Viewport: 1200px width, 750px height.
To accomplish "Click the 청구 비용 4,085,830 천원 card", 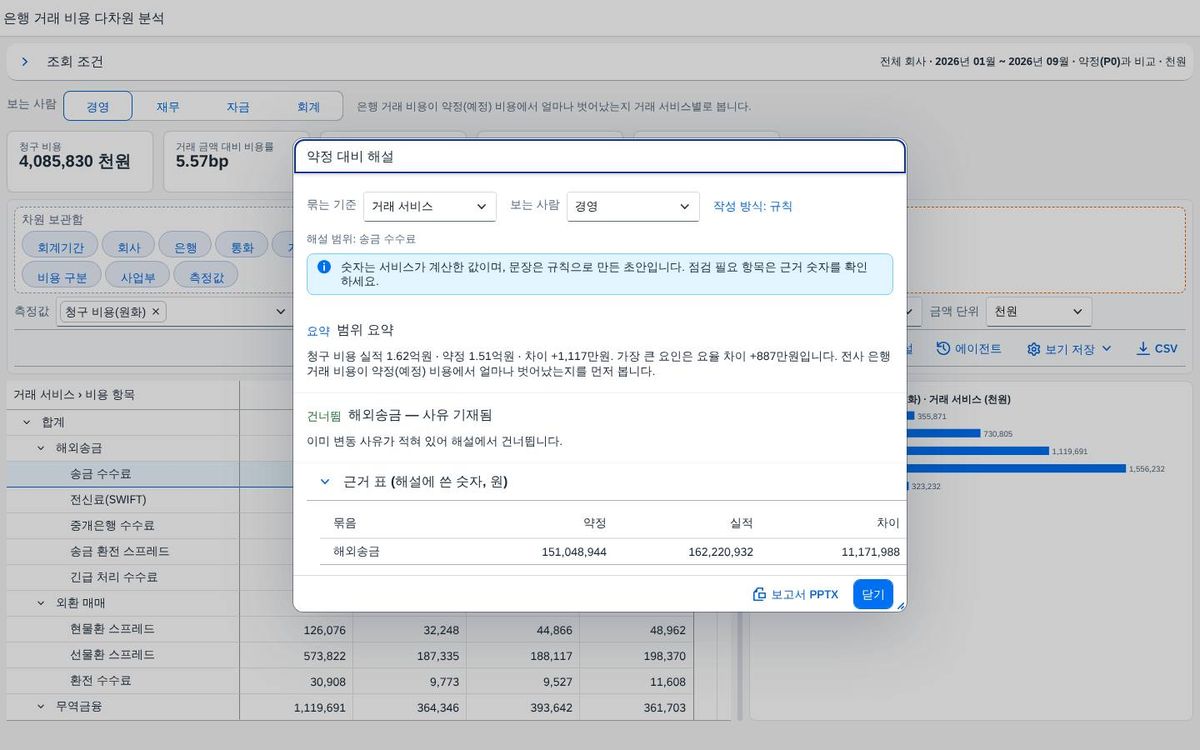I will point(80,161).
